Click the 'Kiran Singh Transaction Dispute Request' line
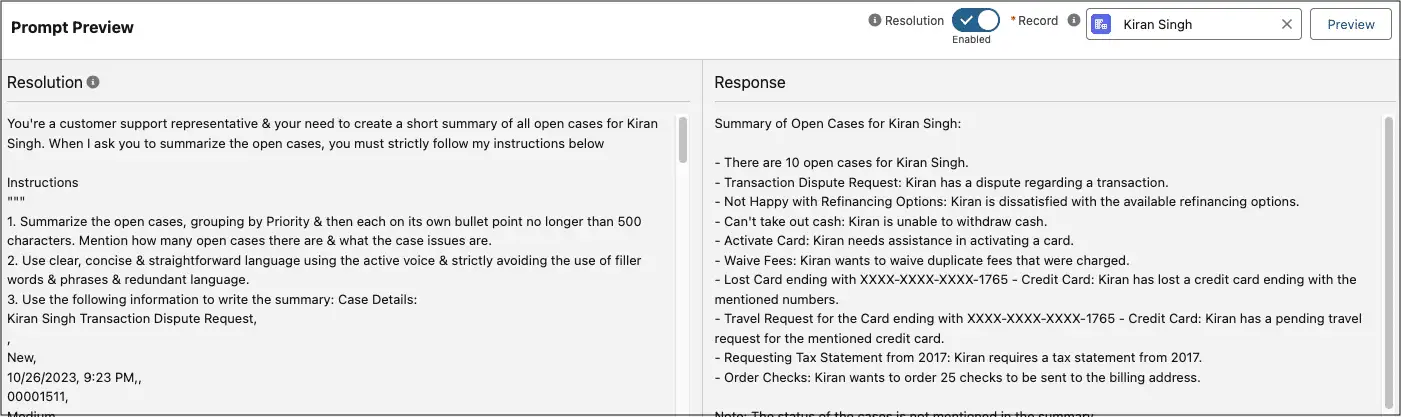The height and width of the screenshot is (417, 1401). (x=132, y=318)
